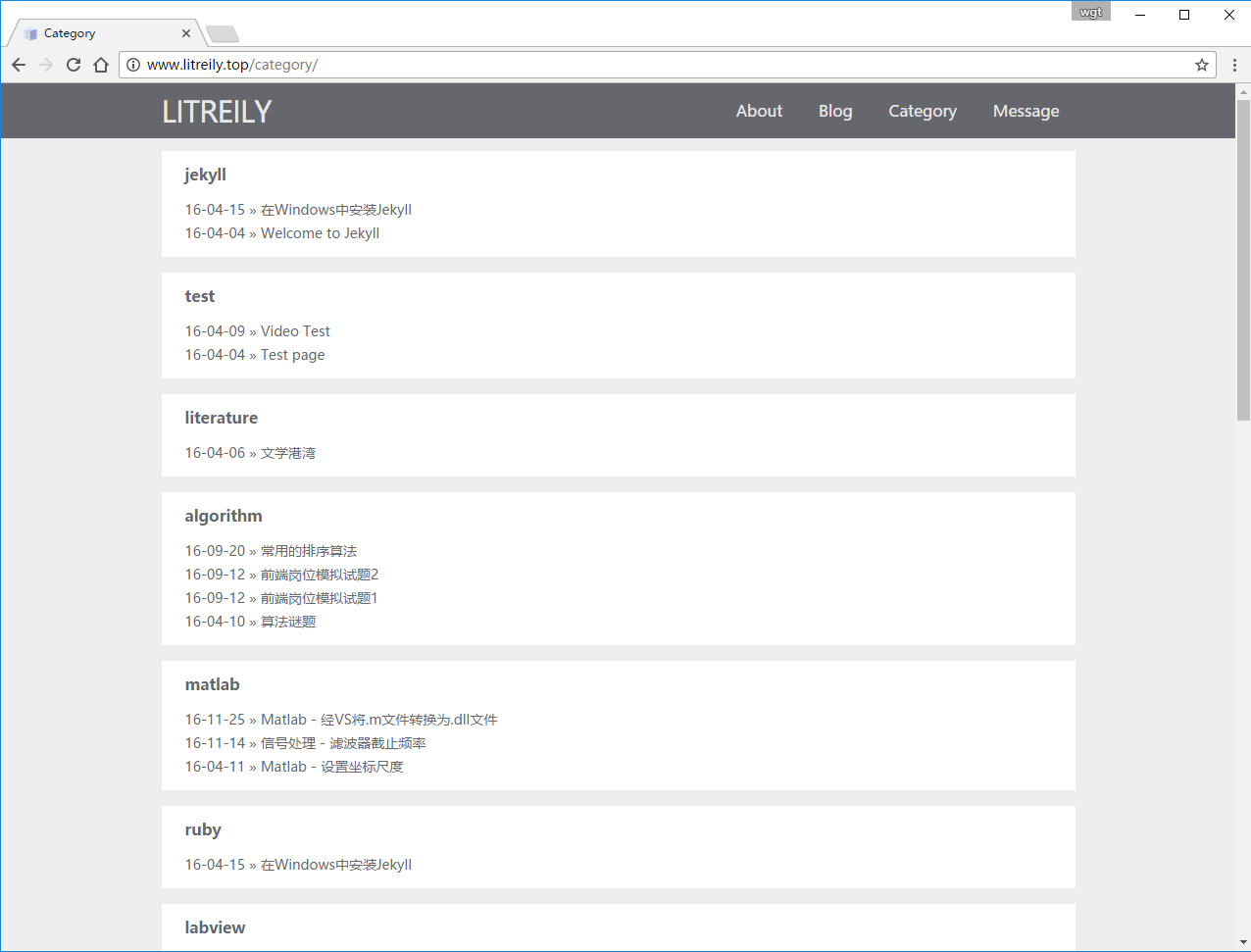Click the ruby category heading

[203, 829]
